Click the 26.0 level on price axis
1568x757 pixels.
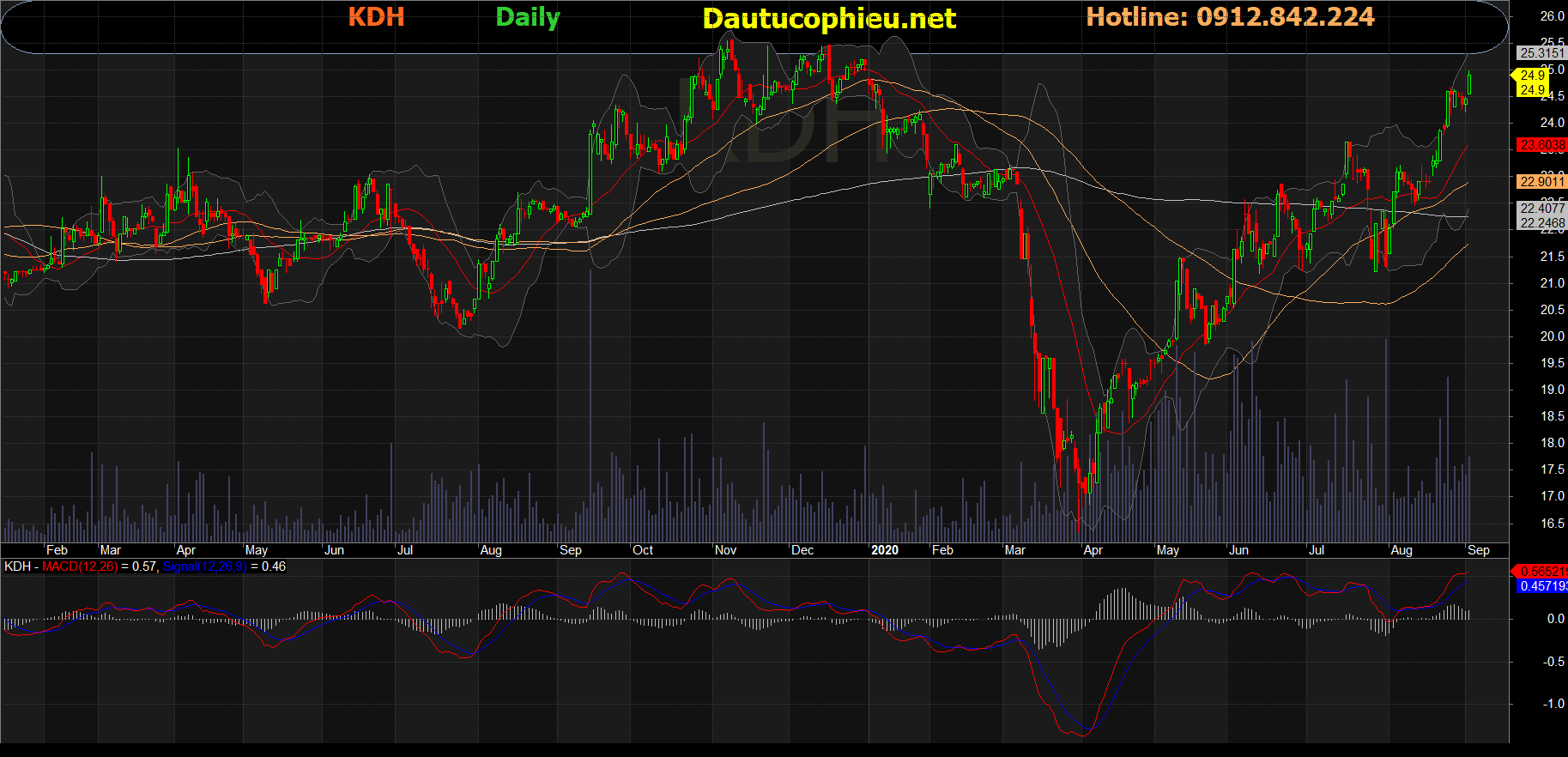[x=1552, y=16]
